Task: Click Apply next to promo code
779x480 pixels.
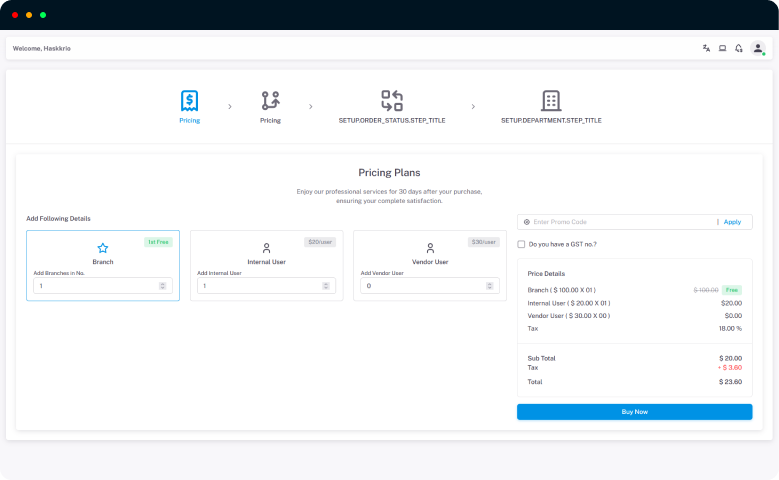Action: (732, 222)
